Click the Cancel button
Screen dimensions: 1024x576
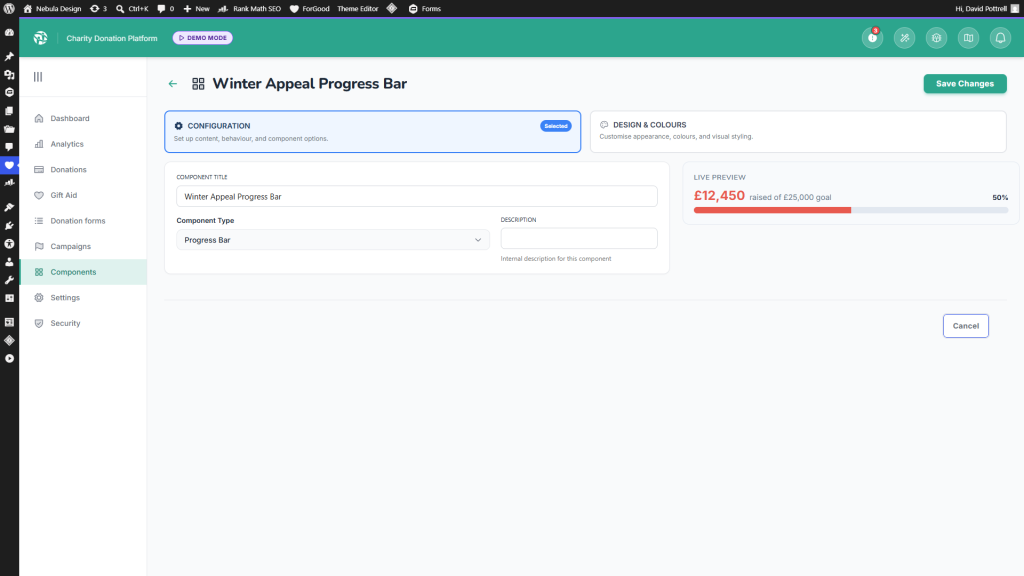[965, 326]
